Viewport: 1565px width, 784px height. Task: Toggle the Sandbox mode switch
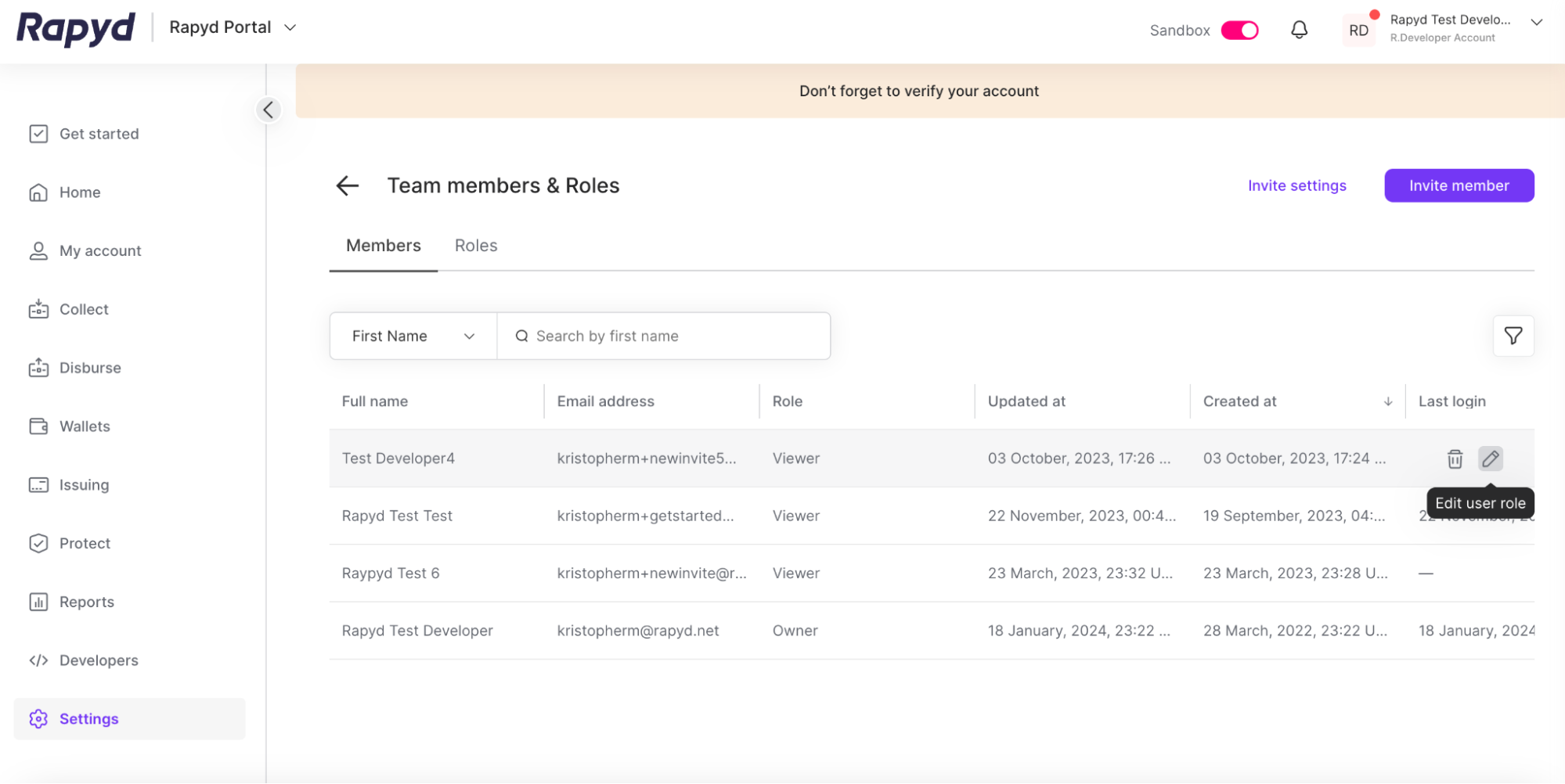1239,30
